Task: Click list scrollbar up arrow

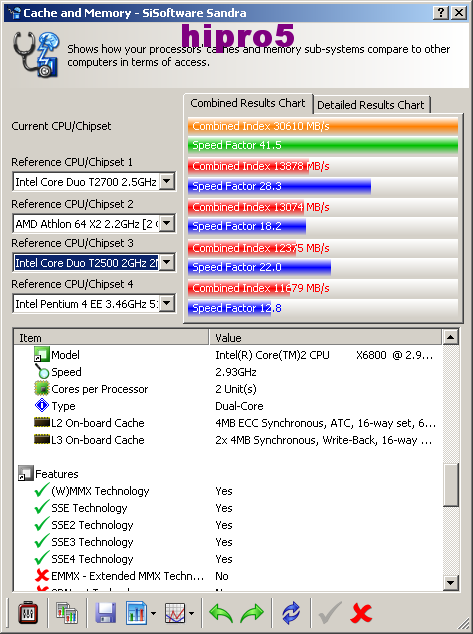Action: [450, 337]
